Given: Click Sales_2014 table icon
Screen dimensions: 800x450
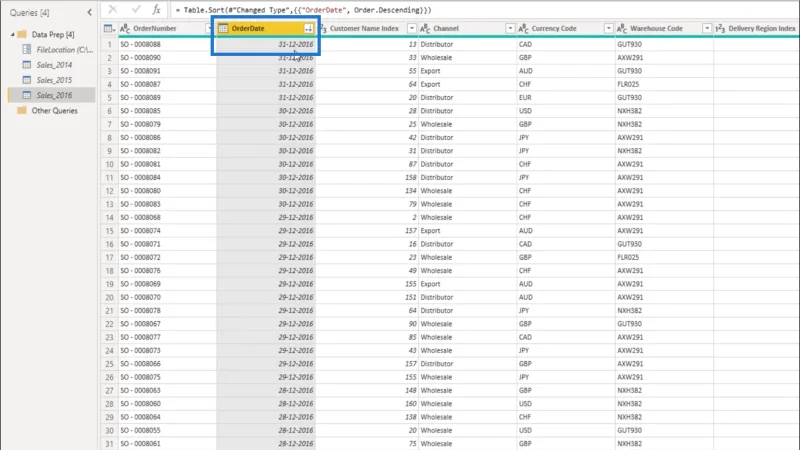Looking at the screenshot, I should coord(27,65).
